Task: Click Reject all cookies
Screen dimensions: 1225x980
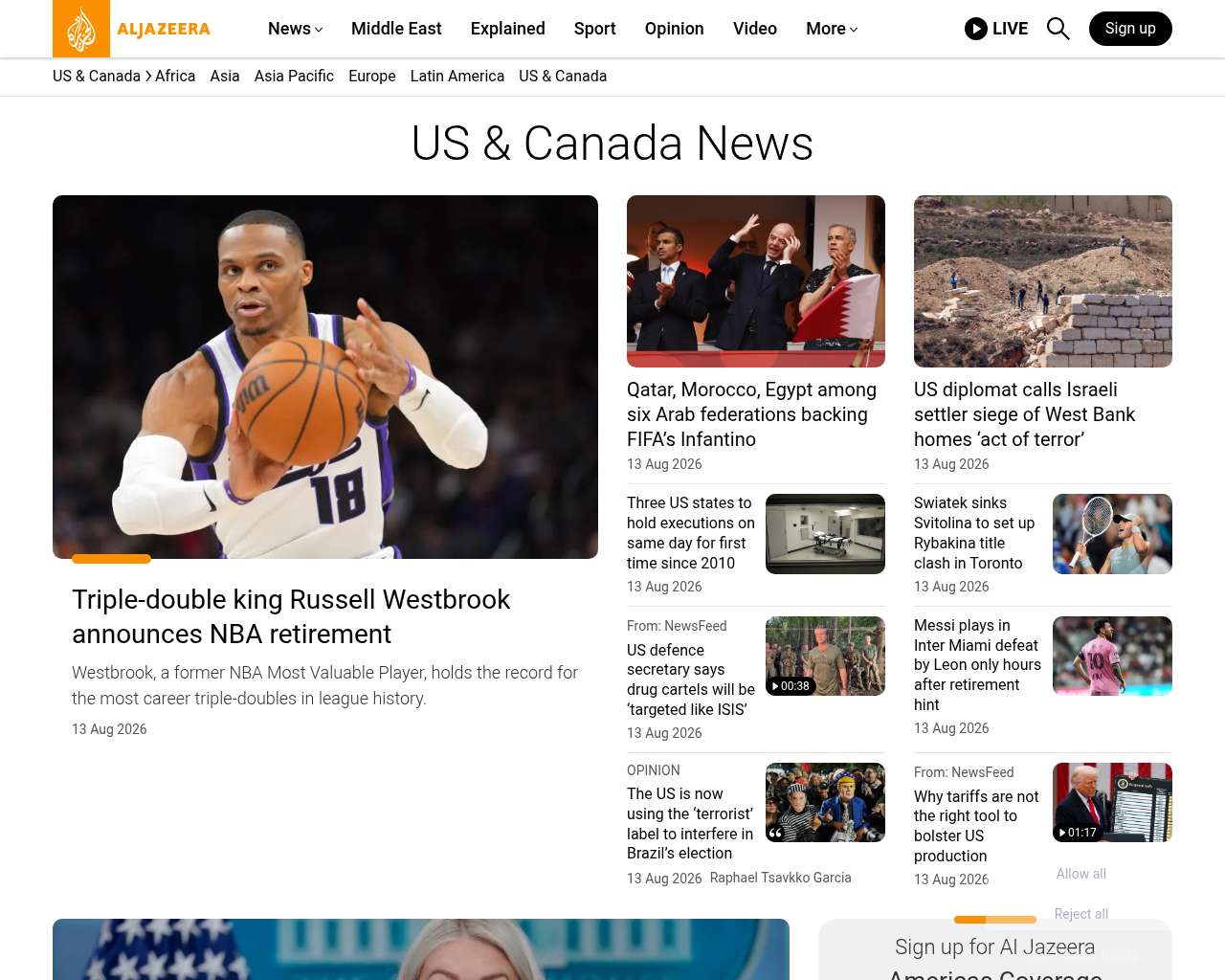Action: [x=1081, y=914]
